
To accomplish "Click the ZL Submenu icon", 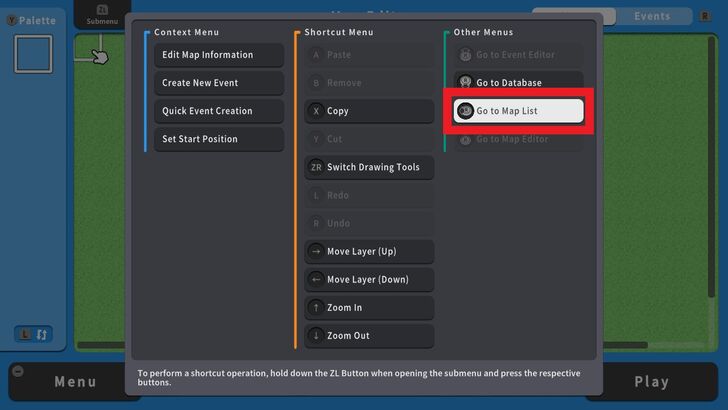I will coord(101,14).
